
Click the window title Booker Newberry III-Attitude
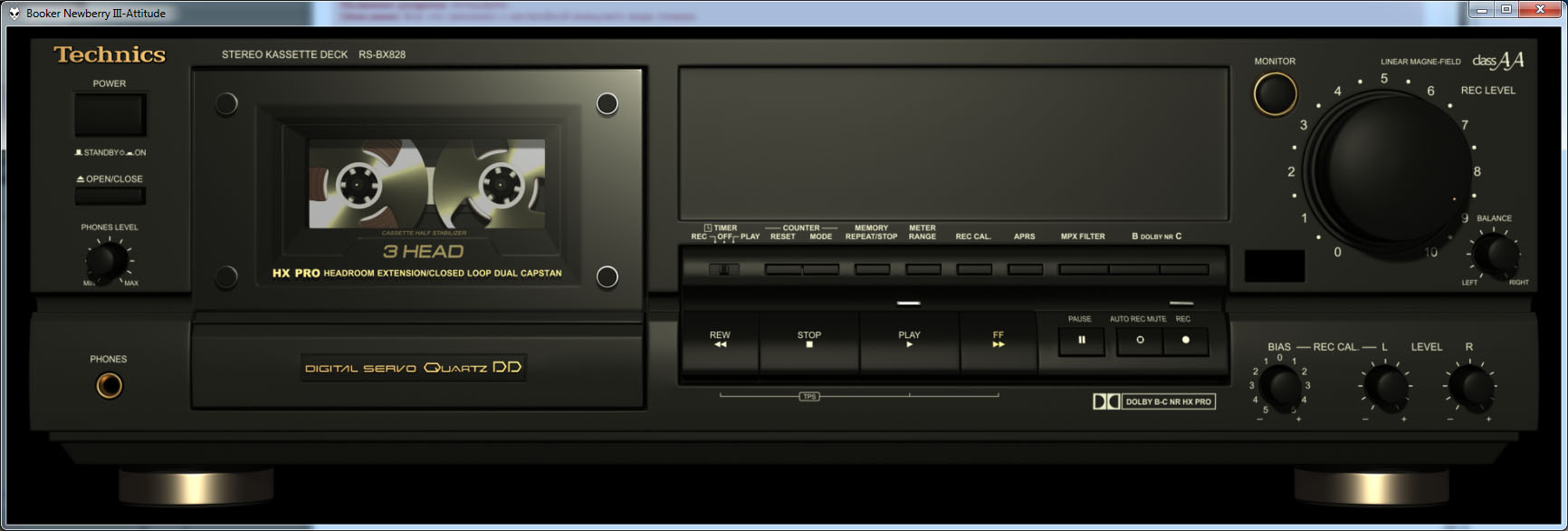pos(96,14)
